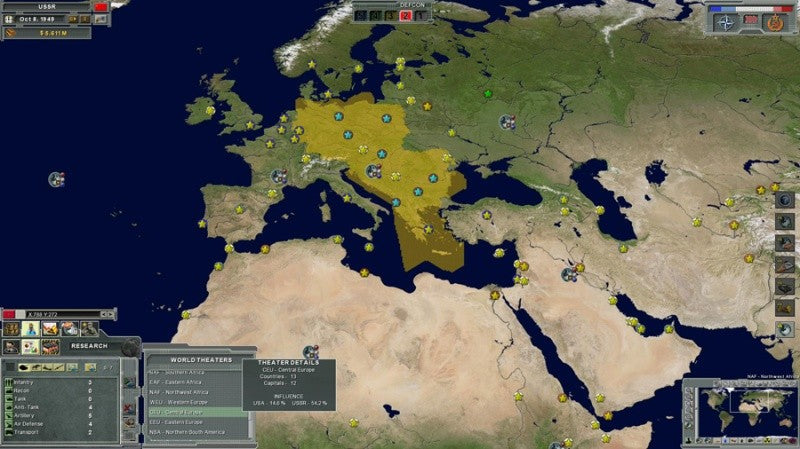
Task: Click the NATO compass emblem
Action: (725, 22)
